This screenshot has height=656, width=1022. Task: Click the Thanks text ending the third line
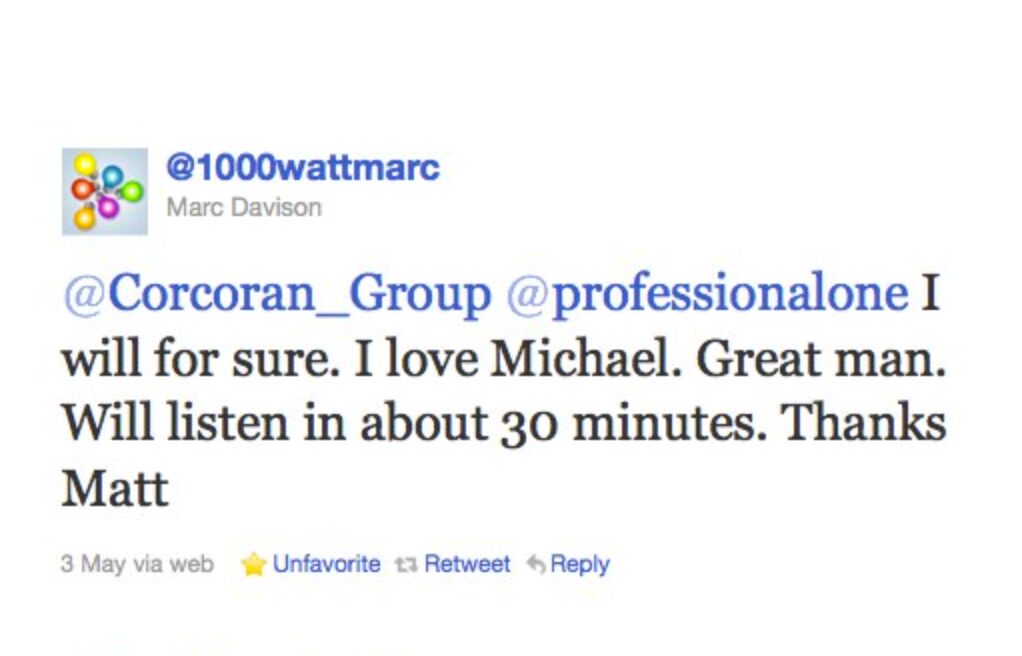pos(863,422)
